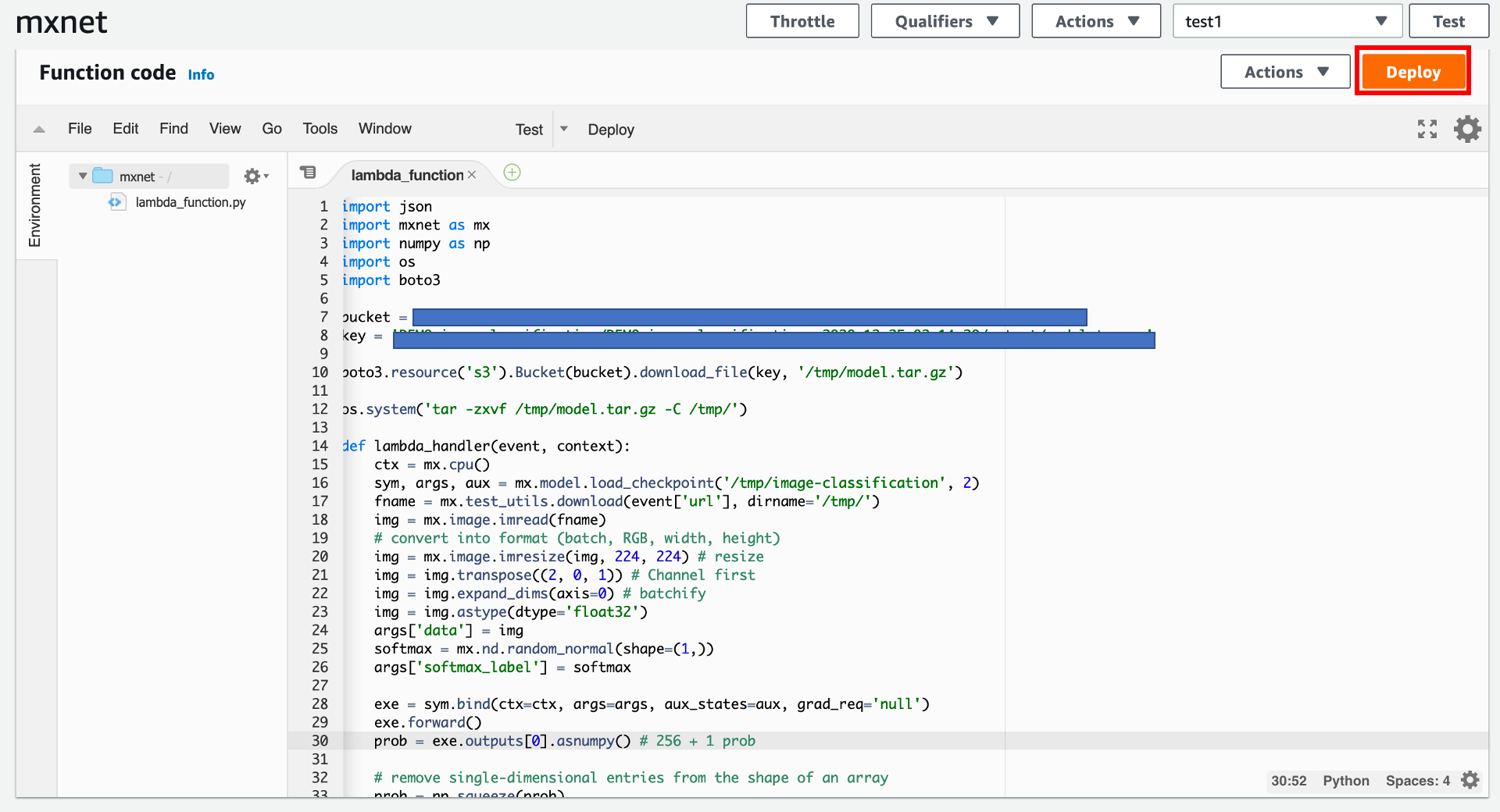Enter fullscreen mode in the editor

[1427, 129]
